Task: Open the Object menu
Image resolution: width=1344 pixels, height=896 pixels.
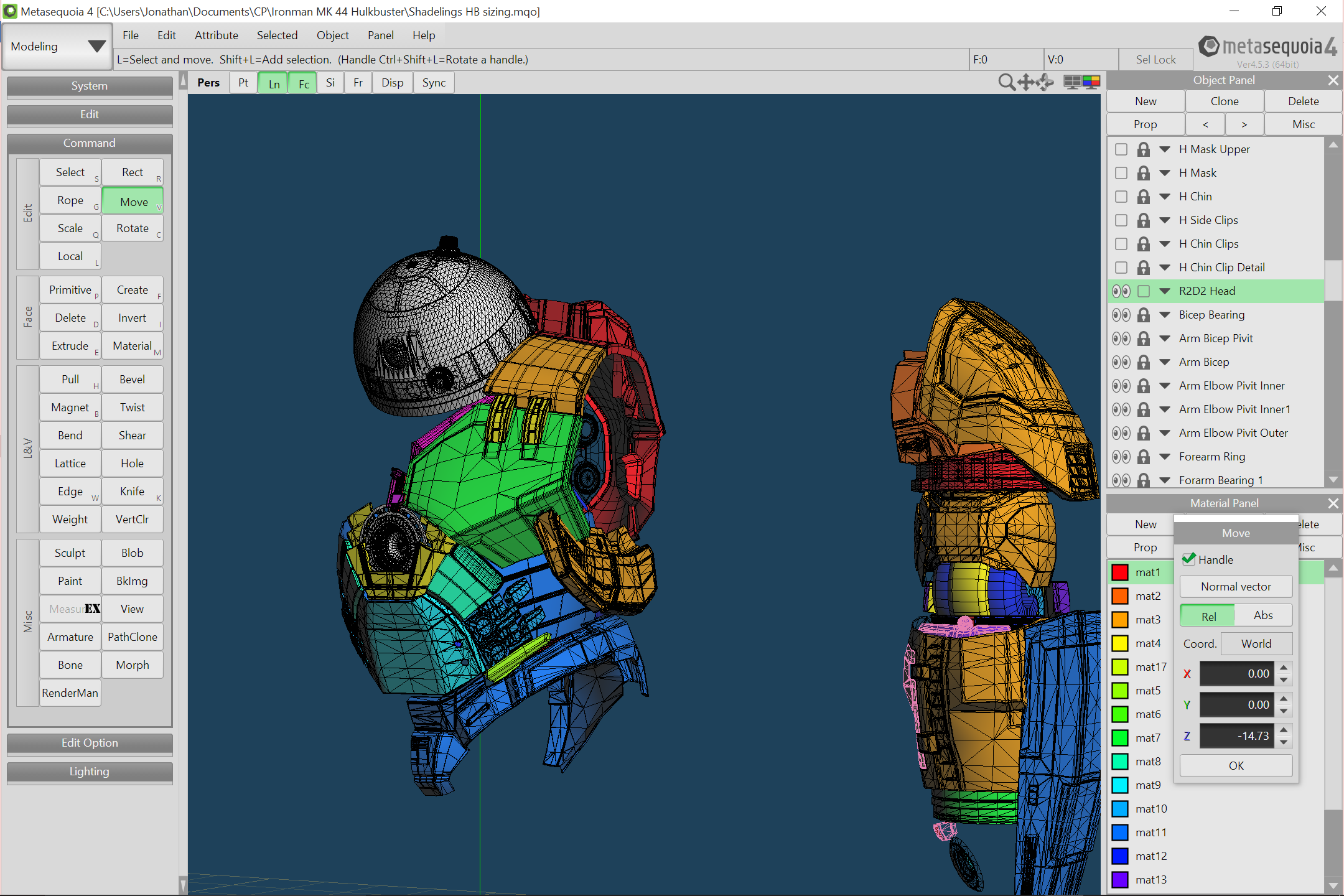Action: click(x=333, y=35)
